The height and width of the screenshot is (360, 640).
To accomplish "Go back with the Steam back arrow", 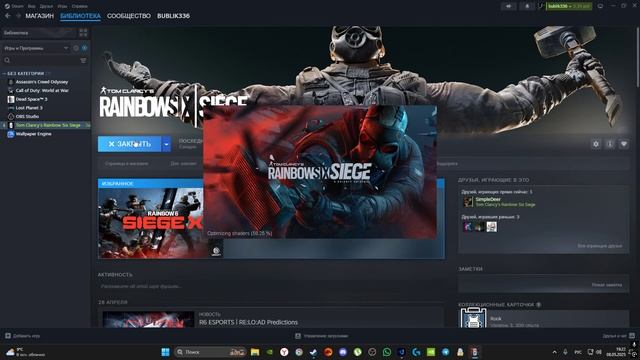I will 8,16.
